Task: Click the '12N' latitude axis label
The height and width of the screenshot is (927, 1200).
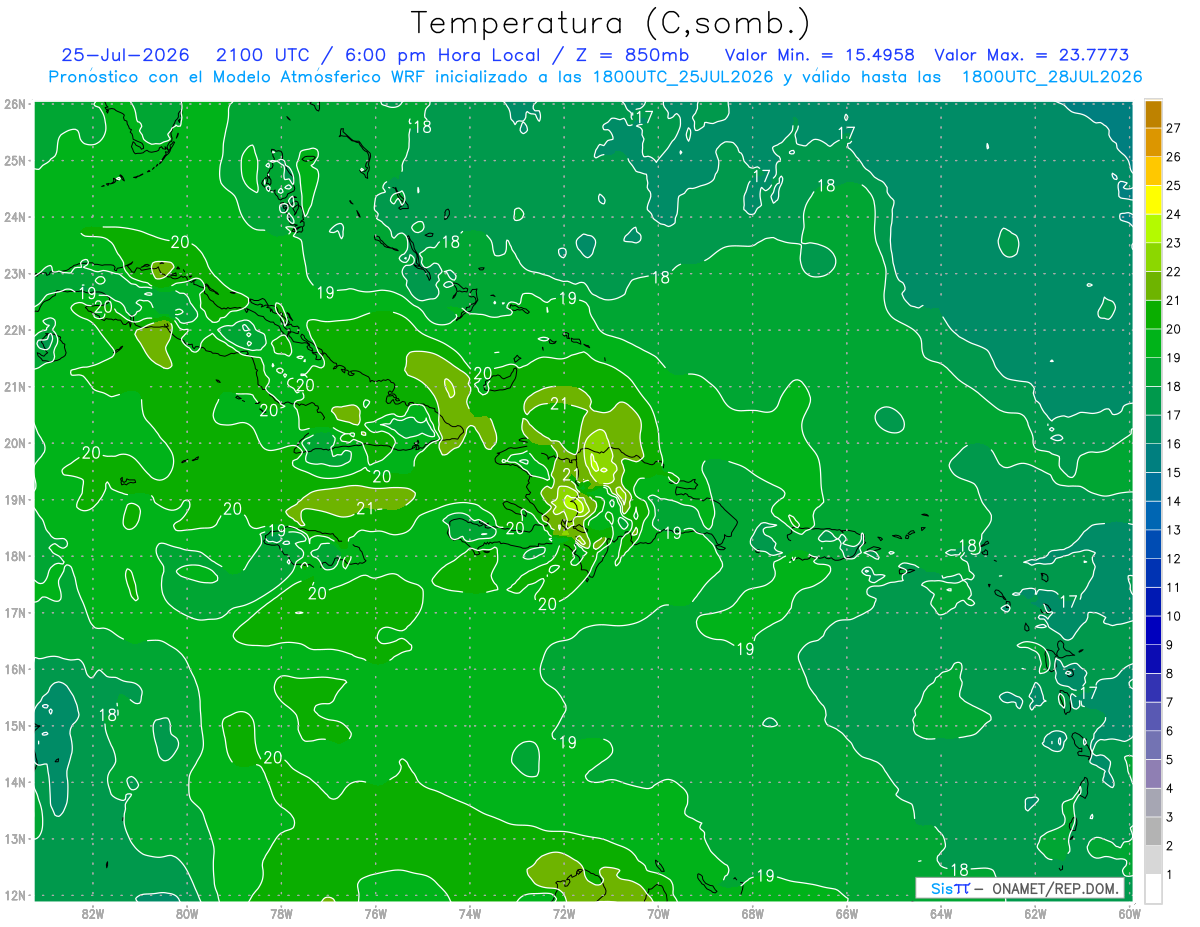Action: [x=14, y=895]
